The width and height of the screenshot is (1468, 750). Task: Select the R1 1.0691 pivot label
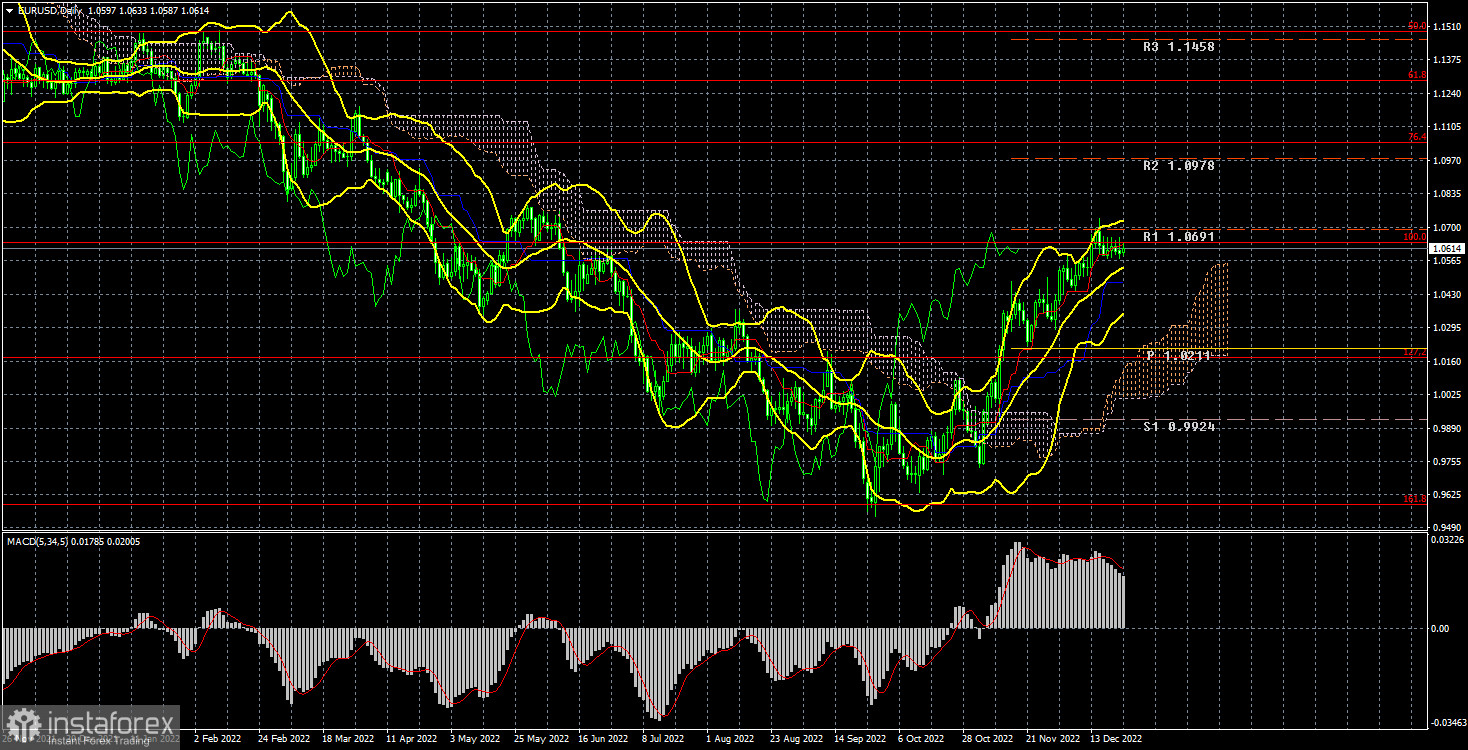1179,237
